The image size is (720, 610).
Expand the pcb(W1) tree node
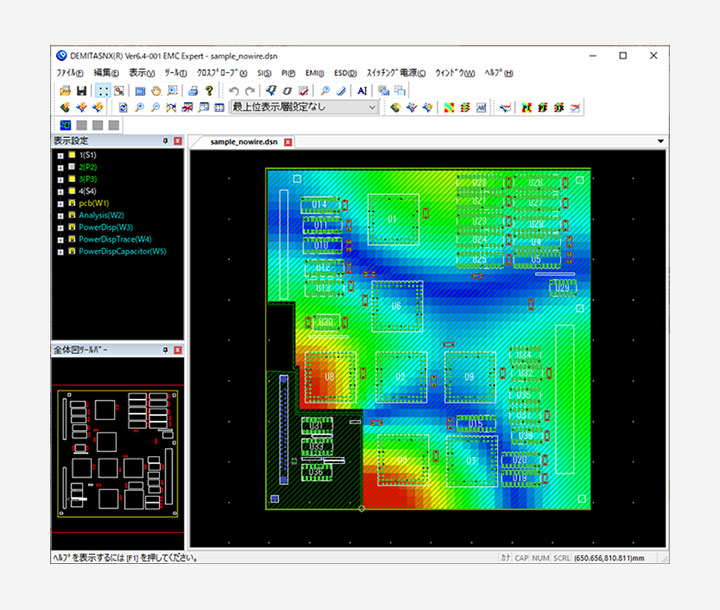[x=60, y=203]
